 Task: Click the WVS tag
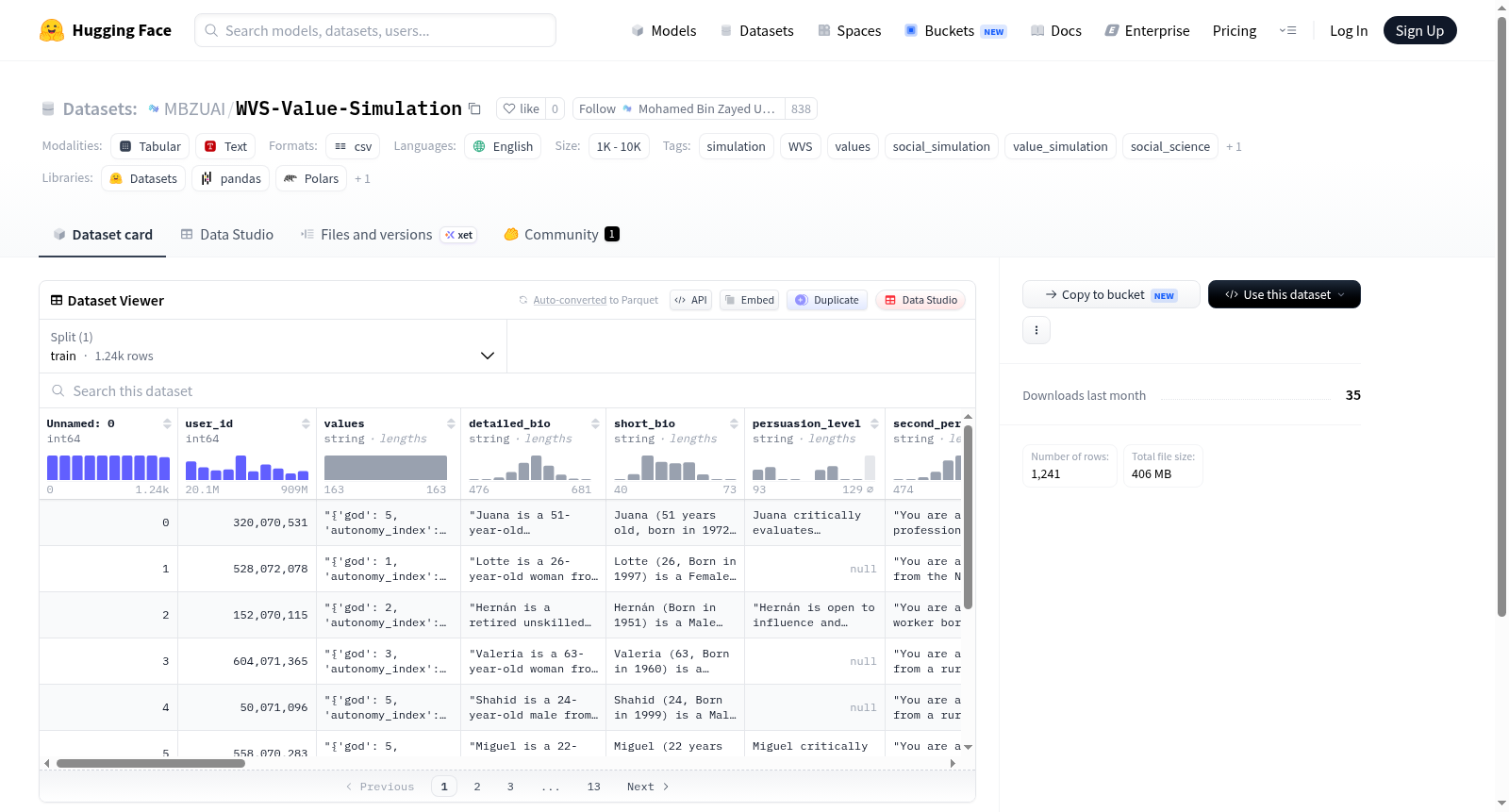(801, 146)
